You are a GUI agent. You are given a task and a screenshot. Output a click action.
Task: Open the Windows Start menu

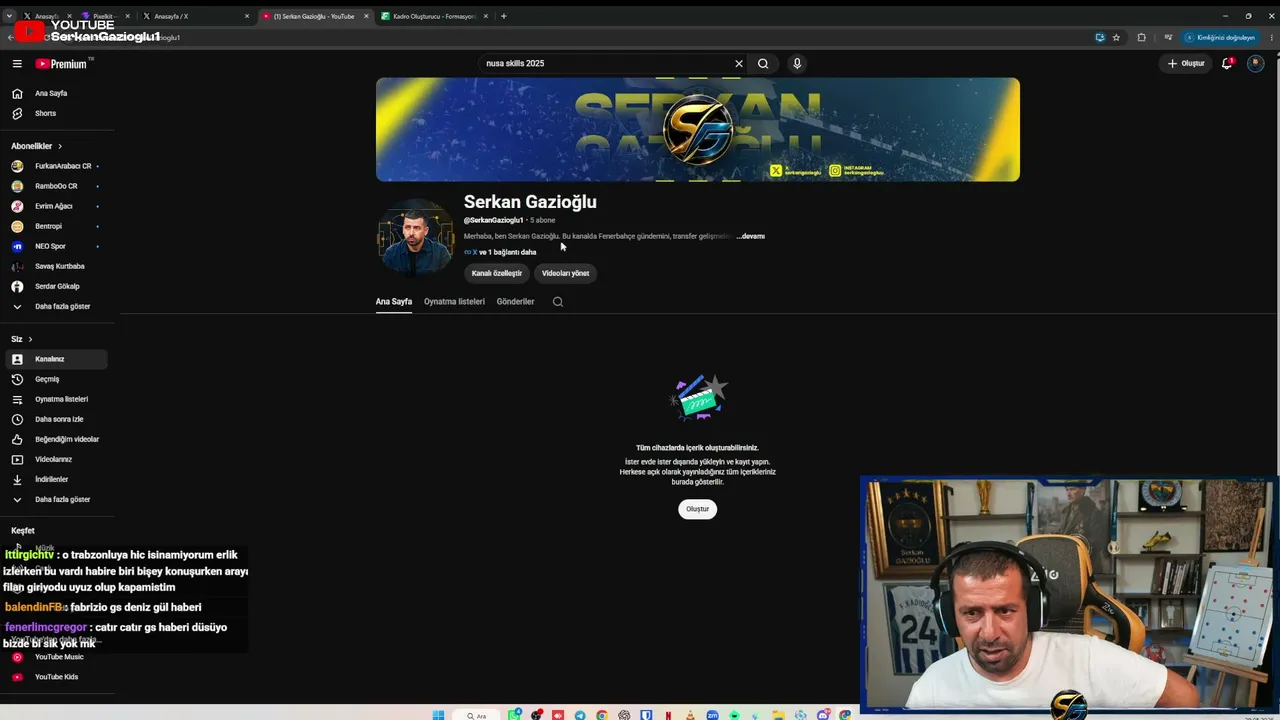438,715
